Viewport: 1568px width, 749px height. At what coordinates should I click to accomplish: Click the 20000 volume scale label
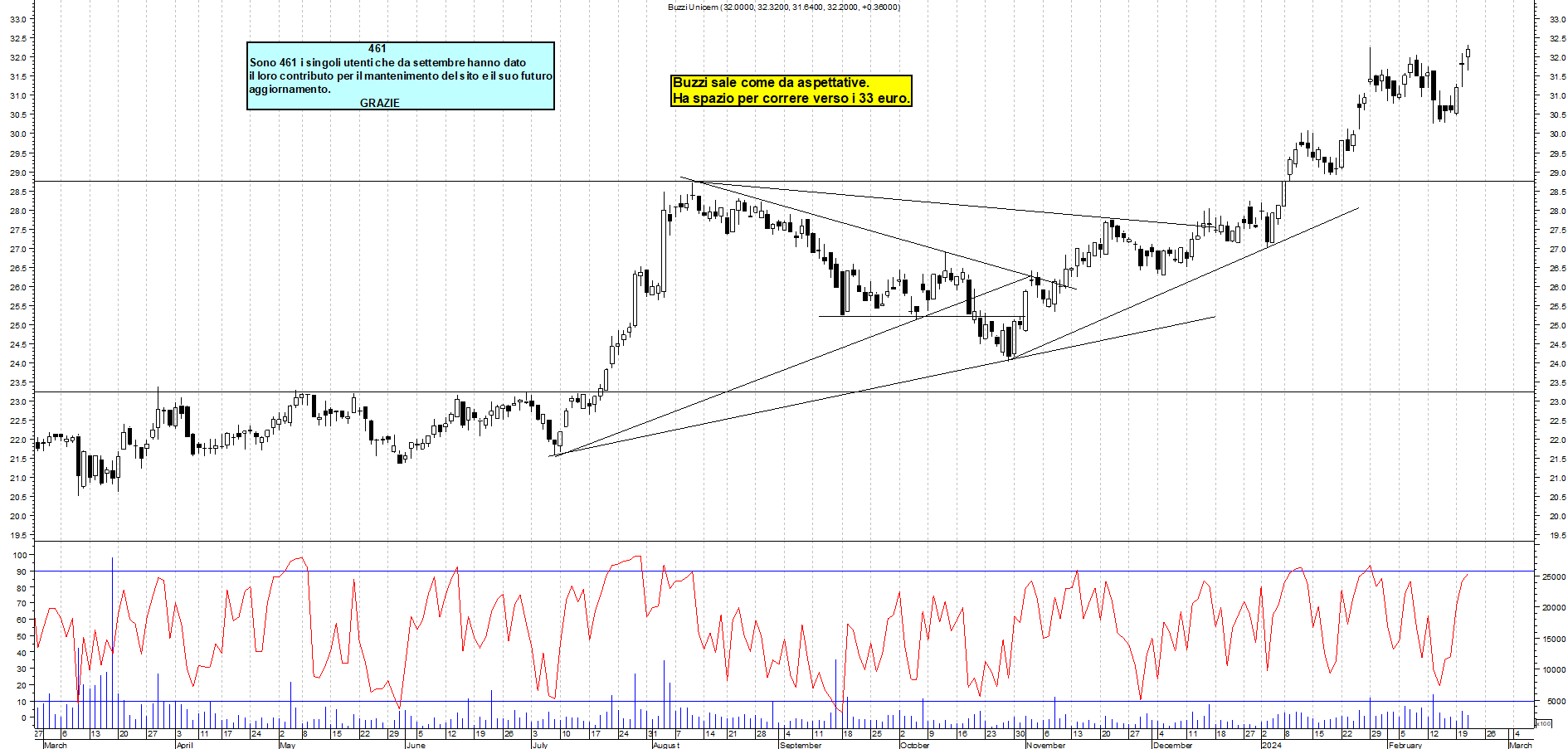[x=1553, y=607]
